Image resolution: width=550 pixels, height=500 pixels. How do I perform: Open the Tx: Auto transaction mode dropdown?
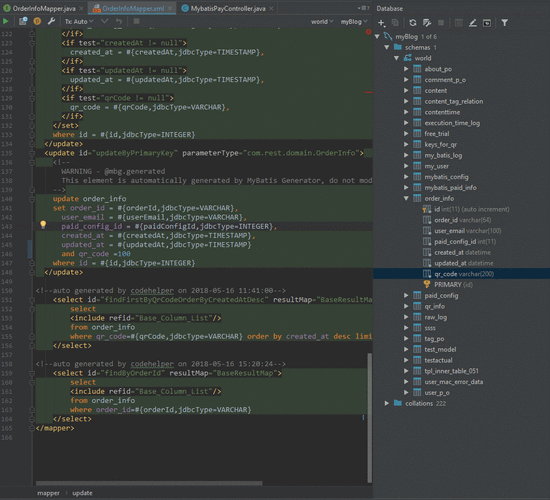[x=79, y=21]
